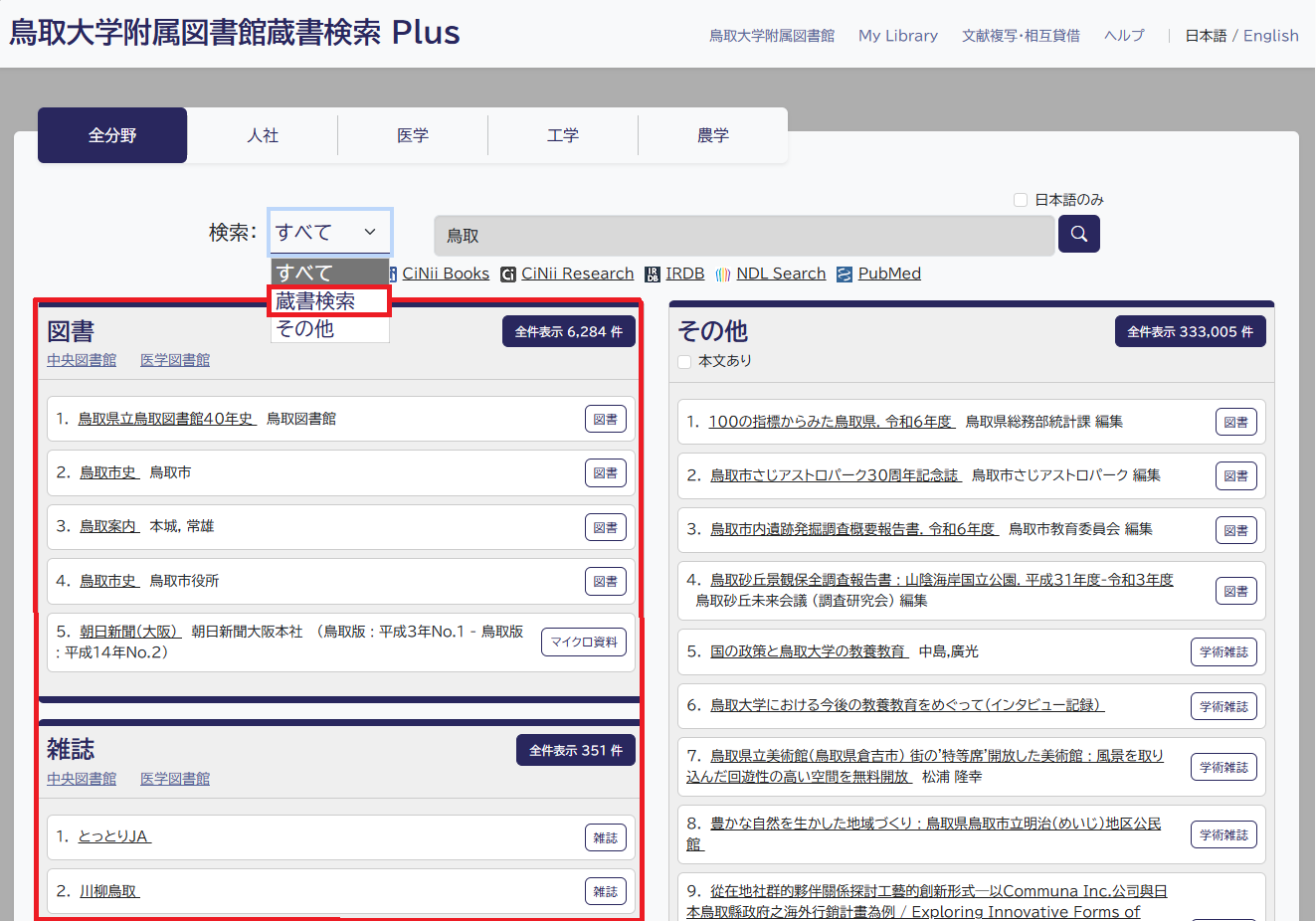Click the 図書 badge on result one
Screen dimensions: 1316x921
pos(605,419)
